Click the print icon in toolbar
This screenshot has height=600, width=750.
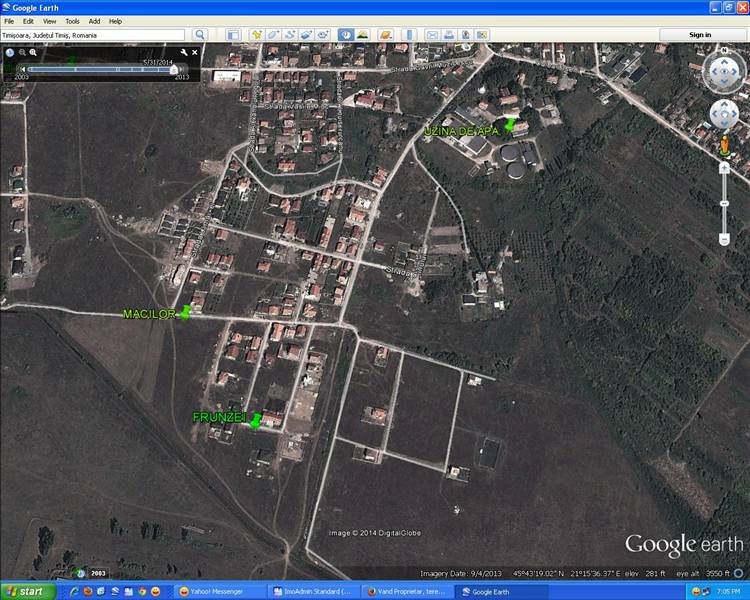tap(450, 35)
